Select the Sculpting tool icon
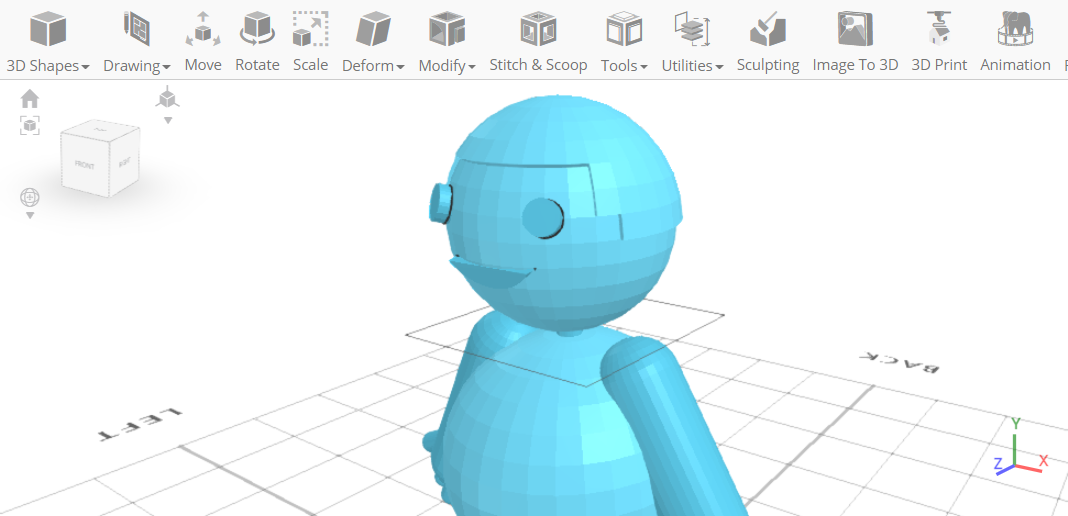Viewport: 1068px width, 516px height. [x=768, y=29]
